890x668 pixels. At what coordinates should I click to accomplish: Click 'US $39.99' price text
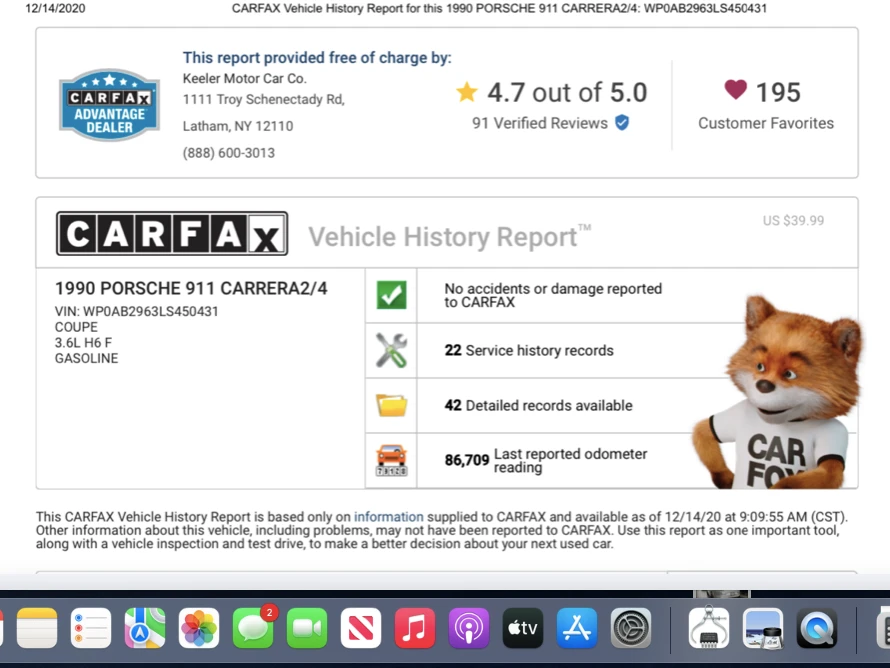point(793,220)
